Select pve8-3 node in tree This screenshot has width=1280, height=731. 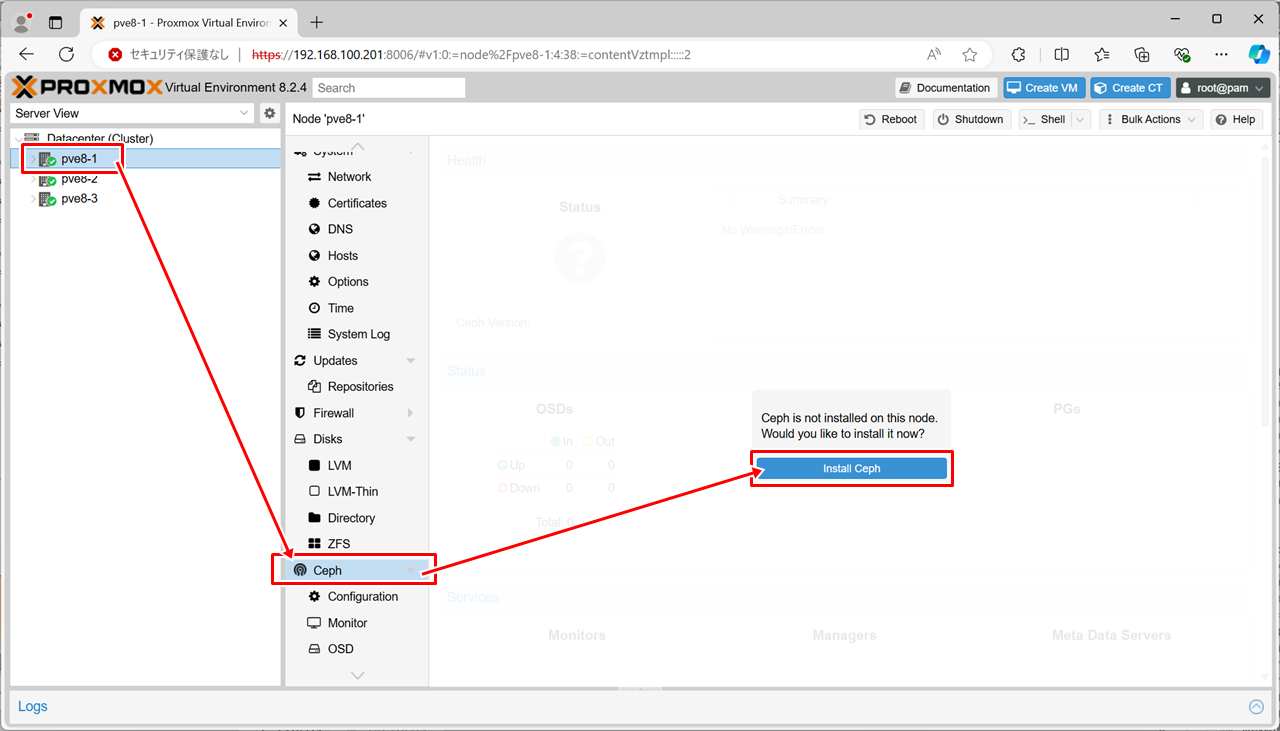(79, 198)
